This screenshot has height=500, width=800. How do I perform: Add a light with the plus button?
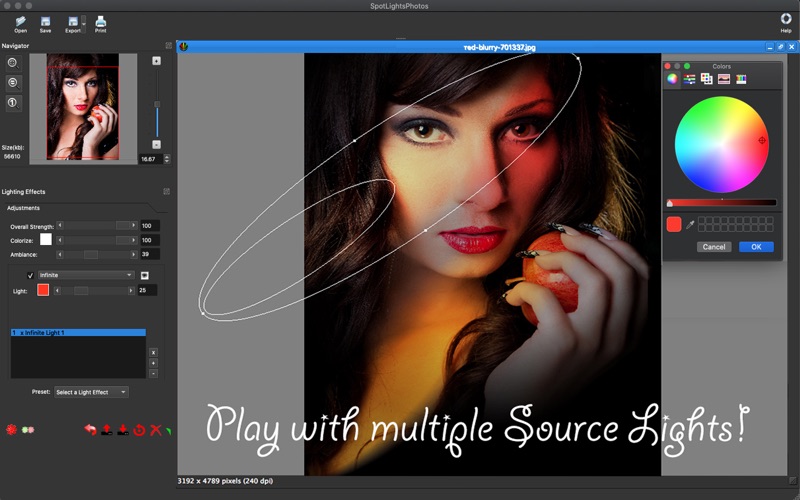(x=153, y=363)
